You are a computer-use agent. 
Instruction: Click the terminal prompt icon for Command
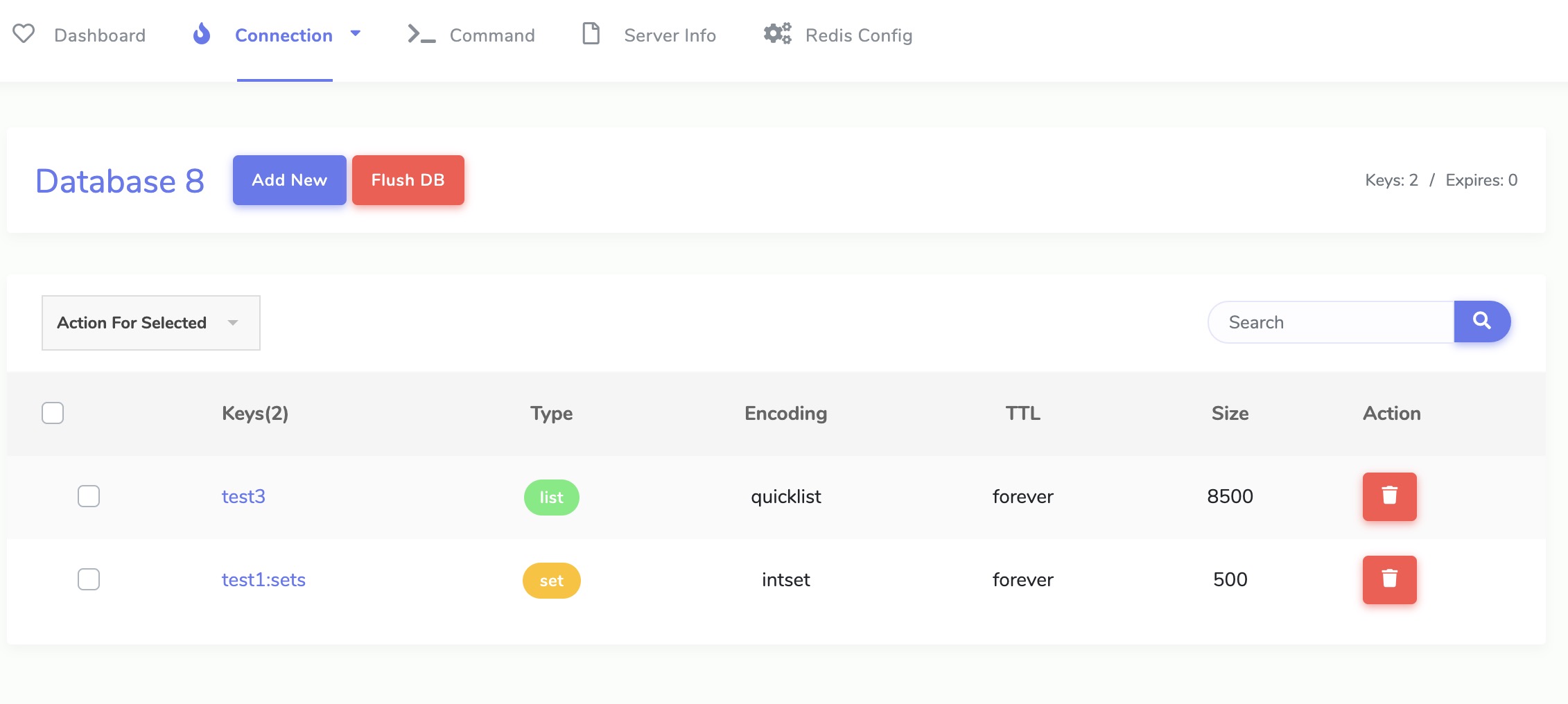[421, 34]
